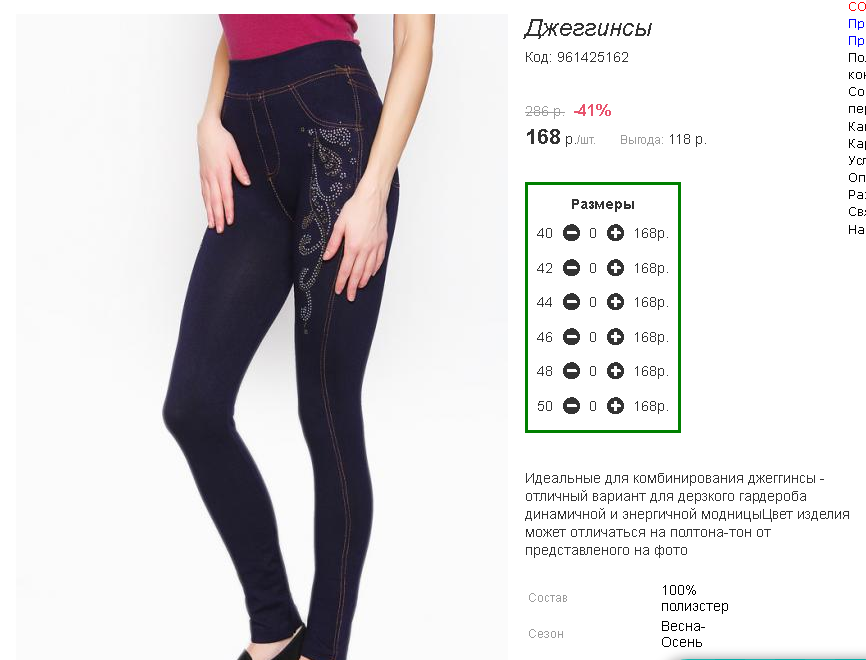Click the -41% discount label
This screenshot has height=660, width=866.
tap(592, 110)
